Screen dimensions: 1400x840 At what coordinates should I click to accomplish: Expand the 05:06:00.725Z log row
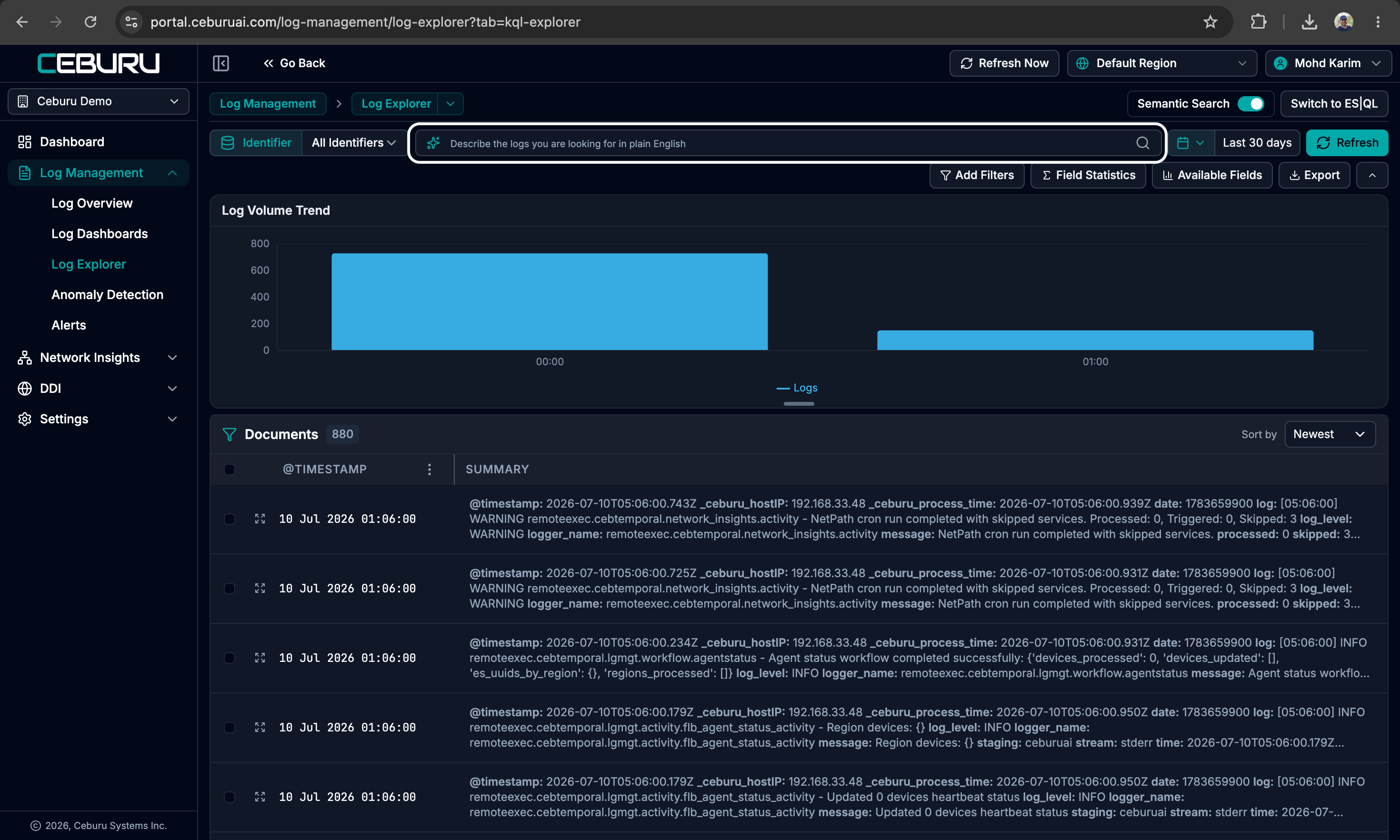260,588
